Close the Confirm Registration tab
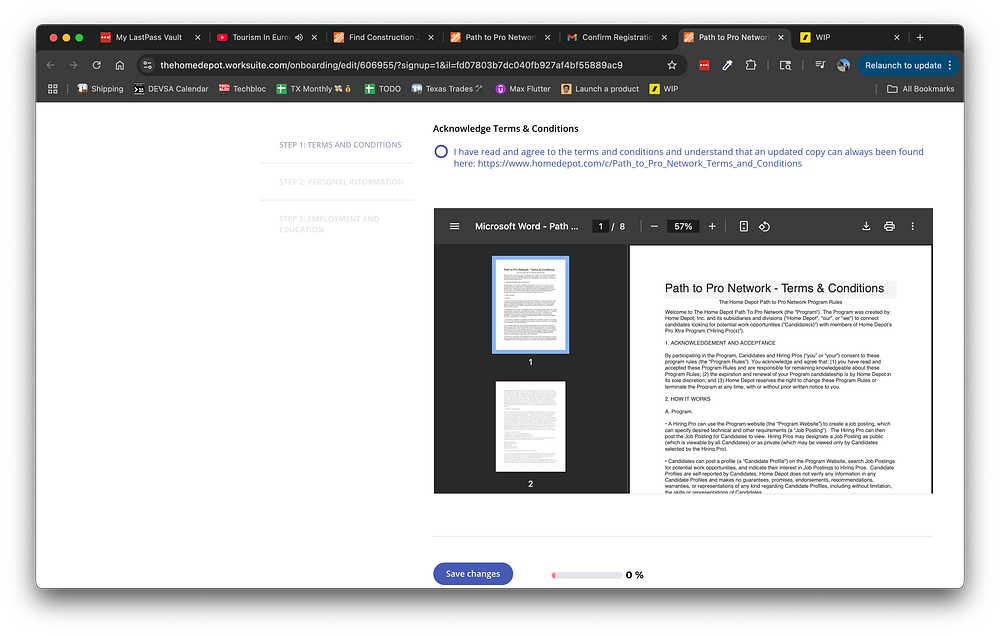 coord(664,38)
